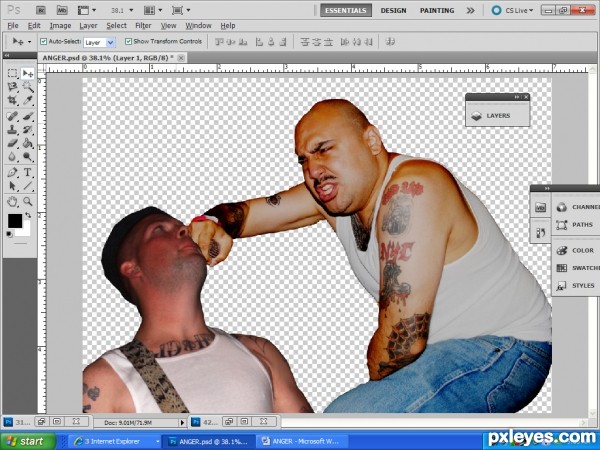Reset to default foreground and background colors

[10, 234]
